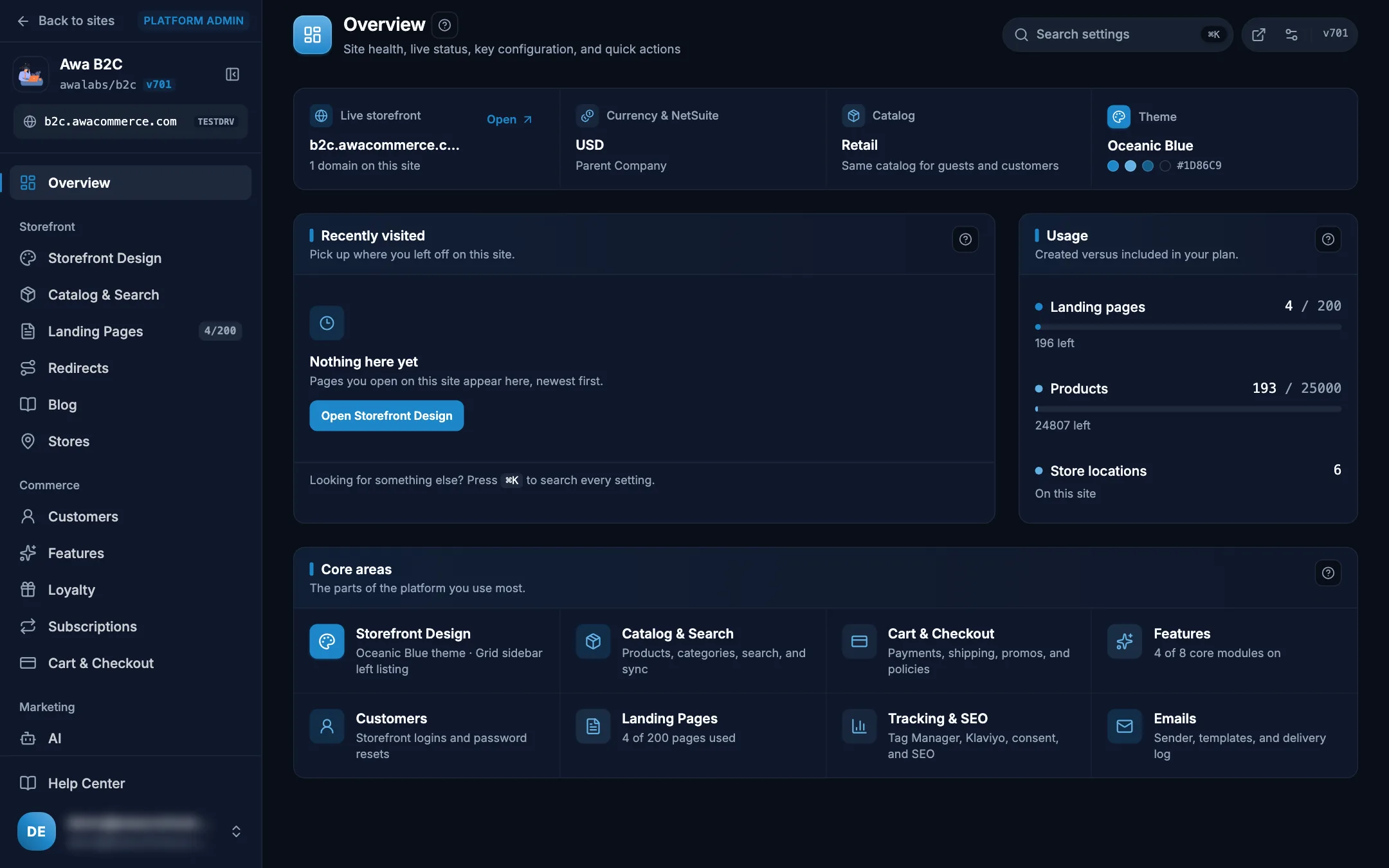1389x868 pixels.
Task: Click the b2c.awacommerce.com domain chip
Action: coord(131,122)
